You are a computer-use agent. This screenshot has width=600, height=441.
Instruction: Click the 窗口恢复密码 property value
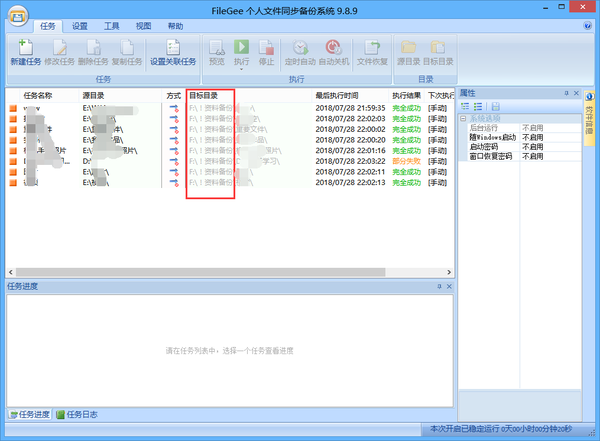pos(550,156)
